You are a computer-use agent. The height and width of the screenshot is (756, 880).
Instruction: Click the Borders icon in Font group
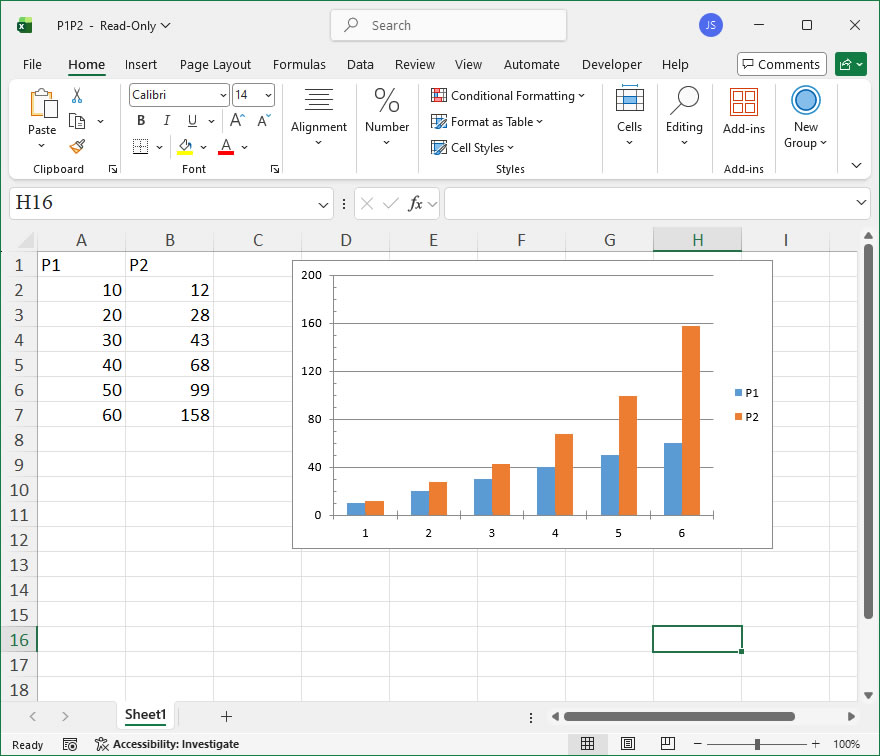click(140, 147)
